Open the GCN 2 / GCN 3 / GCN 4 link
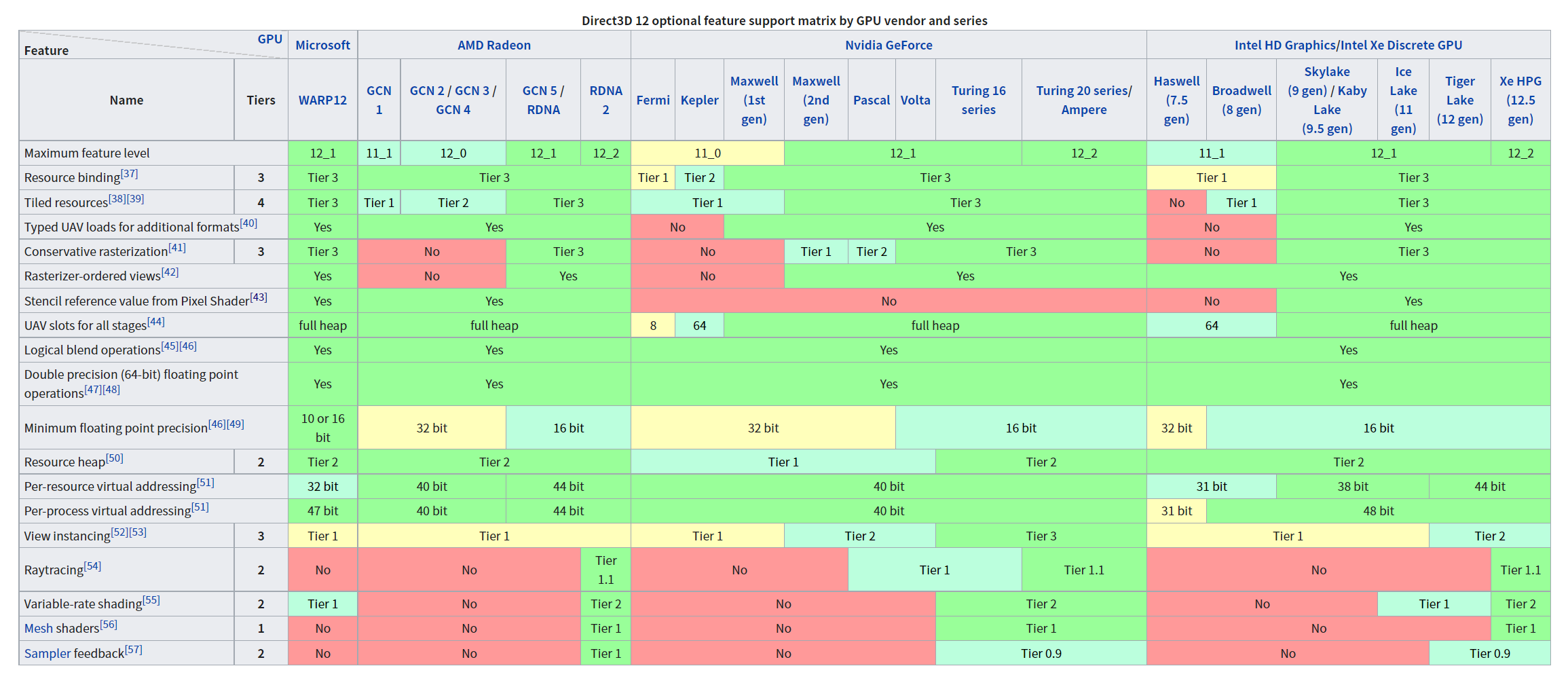 [x=453, y=100]
